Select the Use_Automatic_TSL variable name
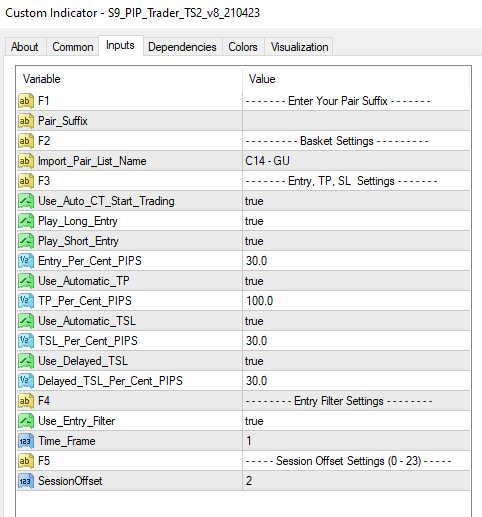Screen dimensions: 482x517 pyautogui.click(x=87, y=321)
